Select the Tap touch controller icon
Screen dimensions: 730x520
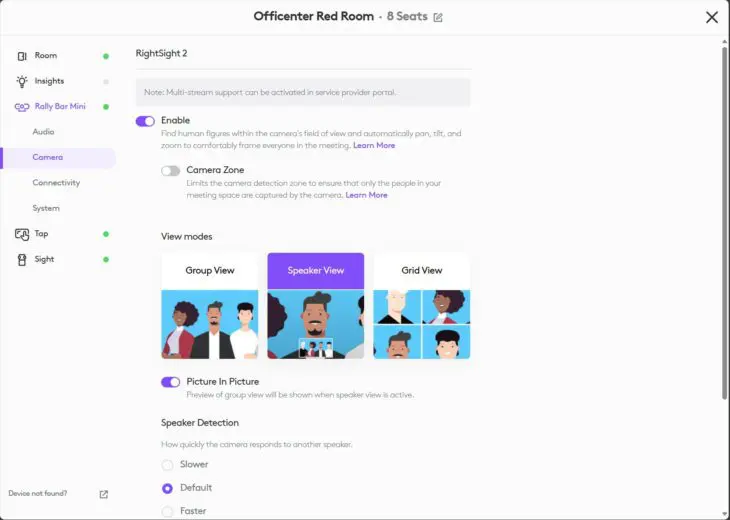point(22,234)
